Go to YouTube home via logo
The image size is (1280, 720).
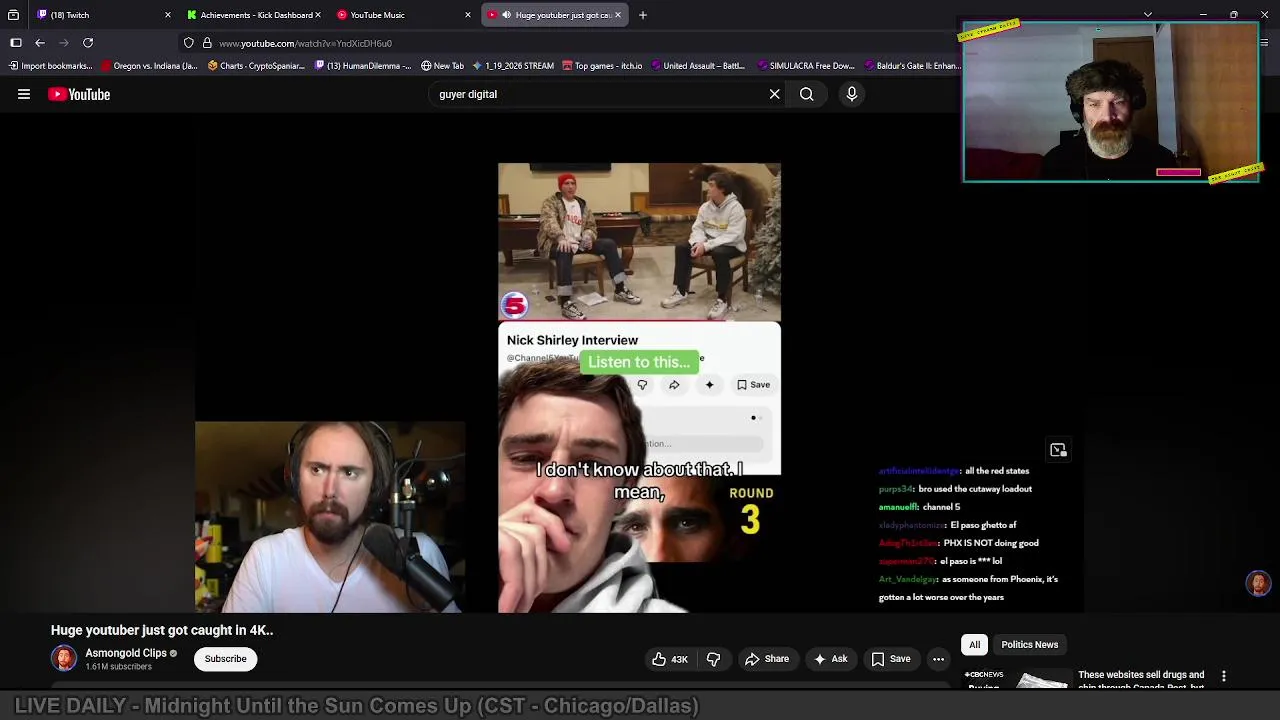coord(79,94)
